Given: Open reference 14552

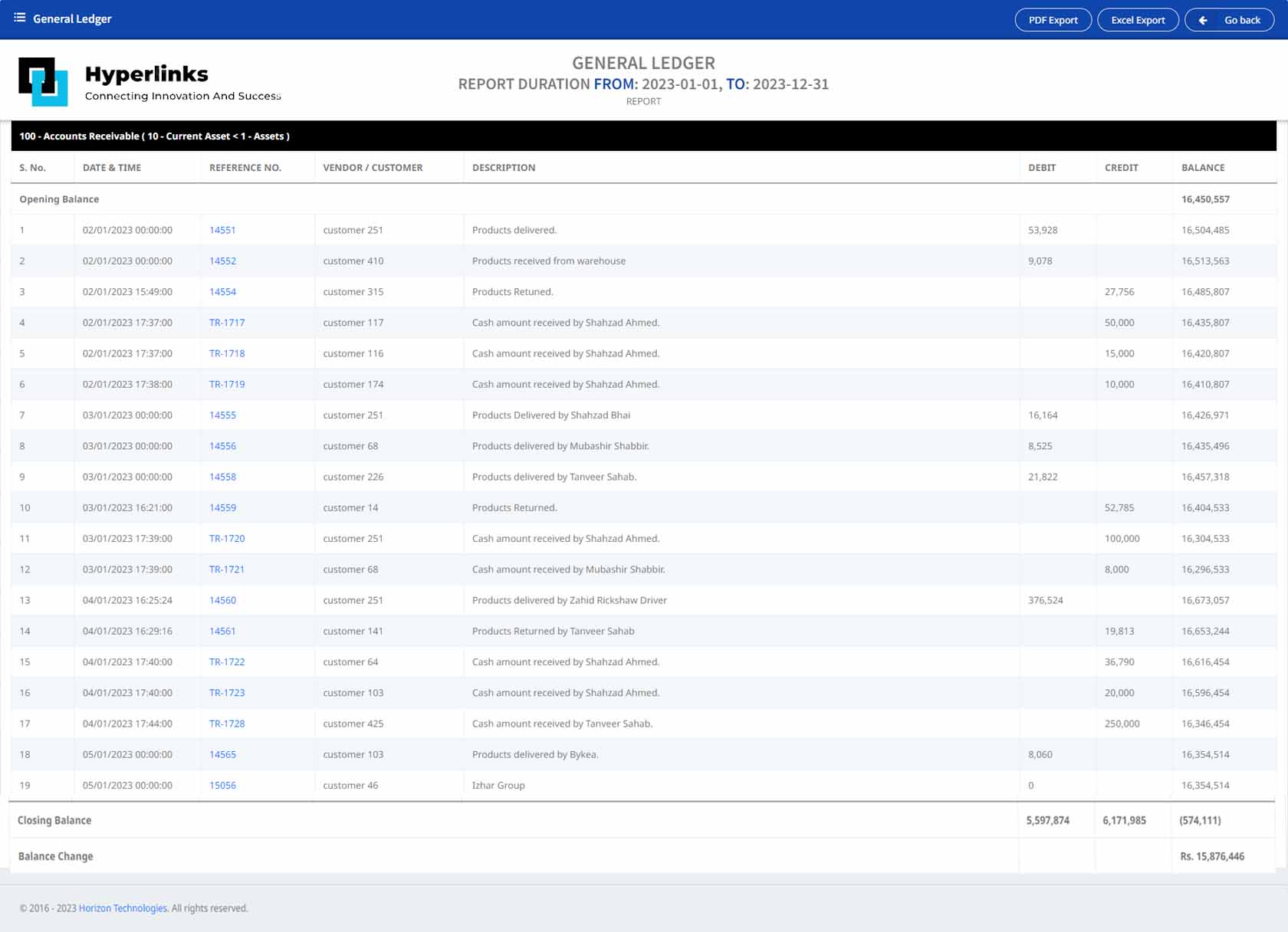Looking at the screenshot, I should coord(222,261).
